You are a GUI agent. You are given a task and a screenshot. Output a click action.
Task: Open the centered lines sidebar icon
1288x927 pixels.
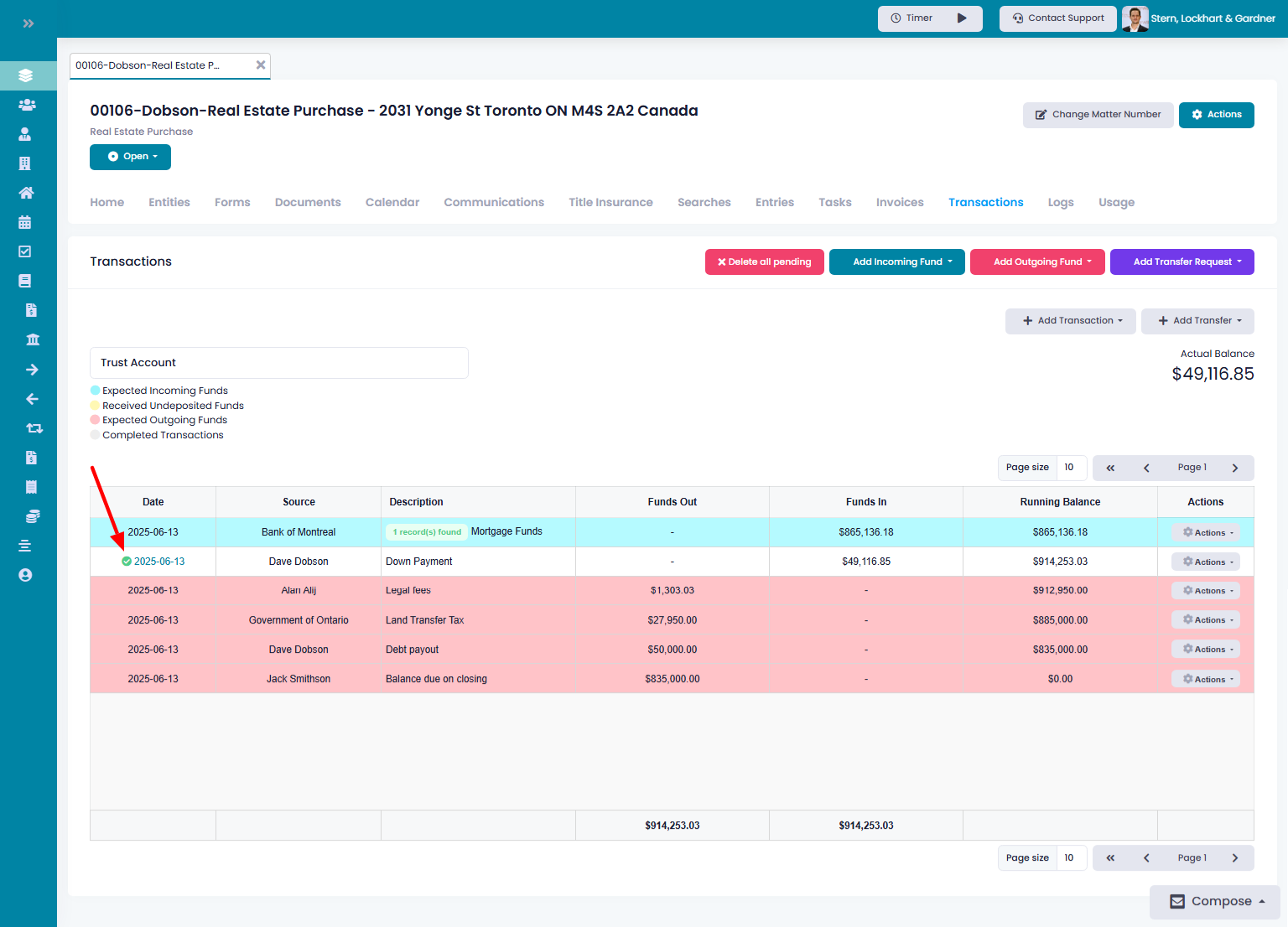(x=25, y=546)
